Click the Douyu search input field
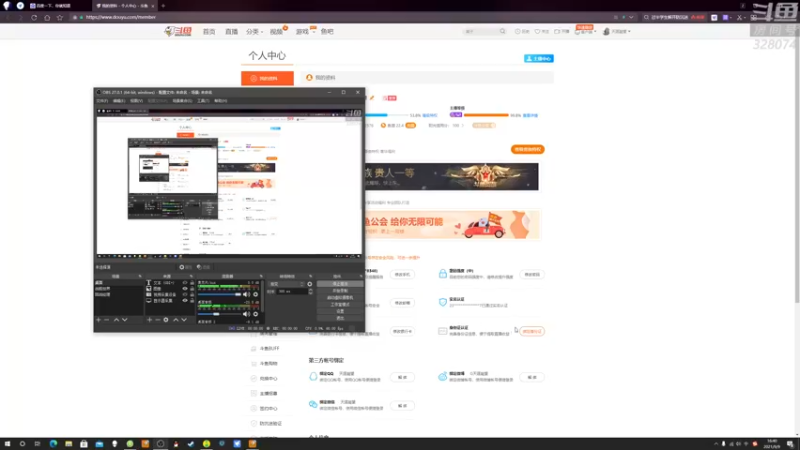This screenshot has height=450, width=800. [480, 32]
